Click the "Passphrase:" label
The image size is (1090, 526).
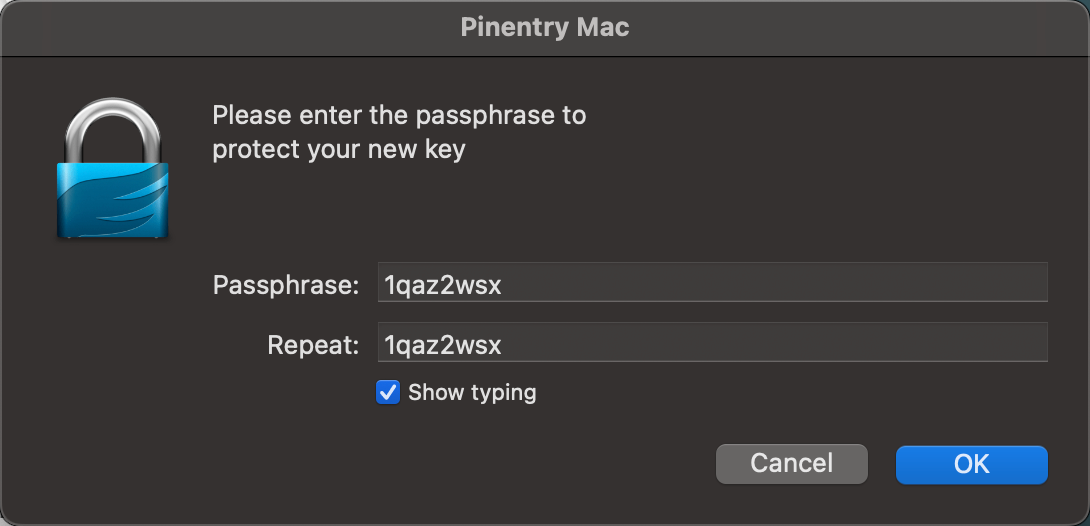286,285
